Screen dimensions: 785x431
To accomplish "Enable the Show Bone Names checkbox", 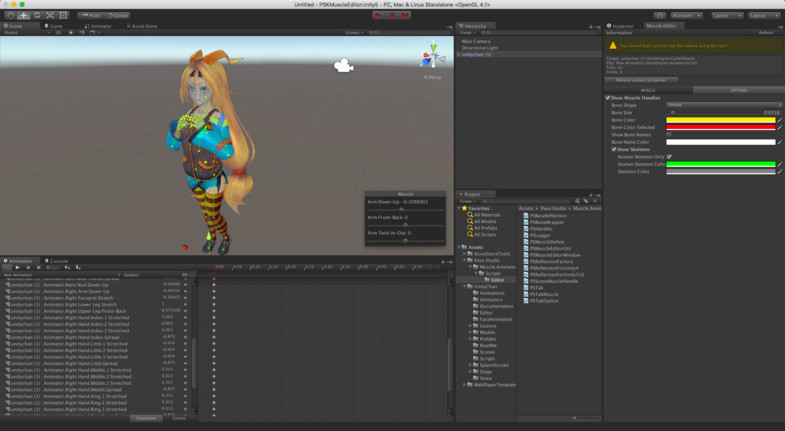I will click(x=669, y=135).
